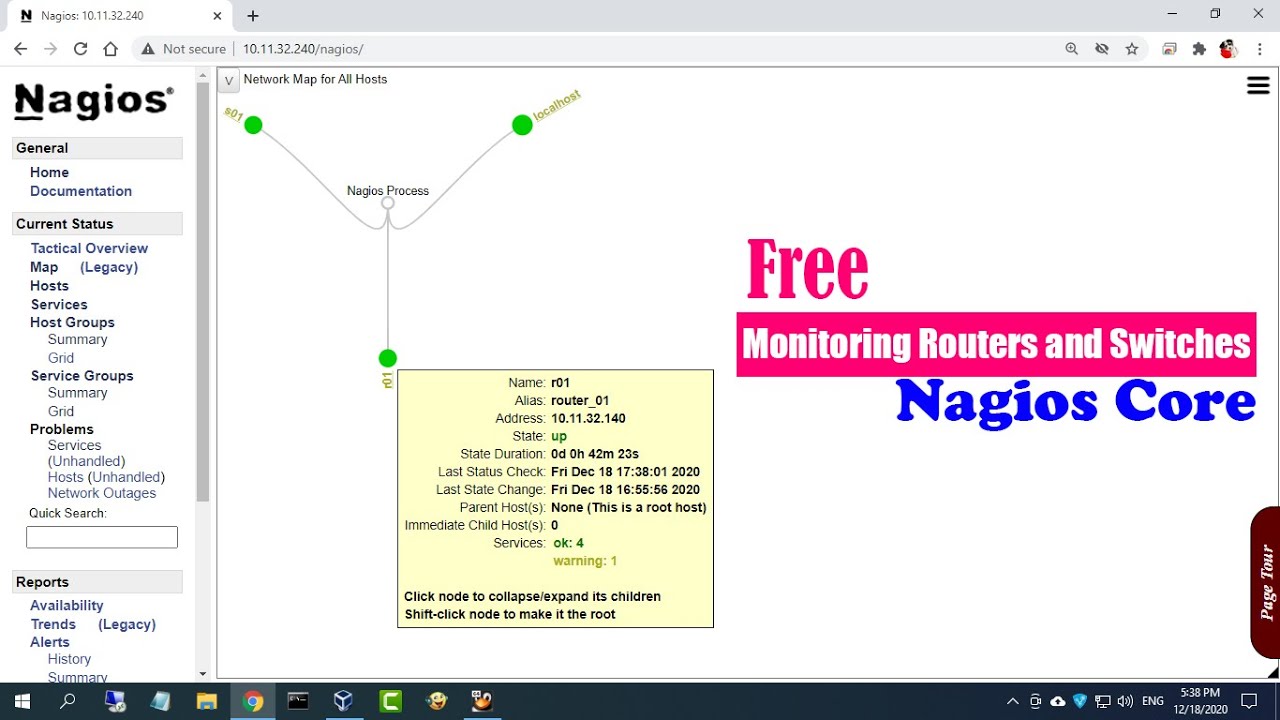1280x720 pixels.
Task: Open Service Groups Summary
Action: (x=77, y=393)
